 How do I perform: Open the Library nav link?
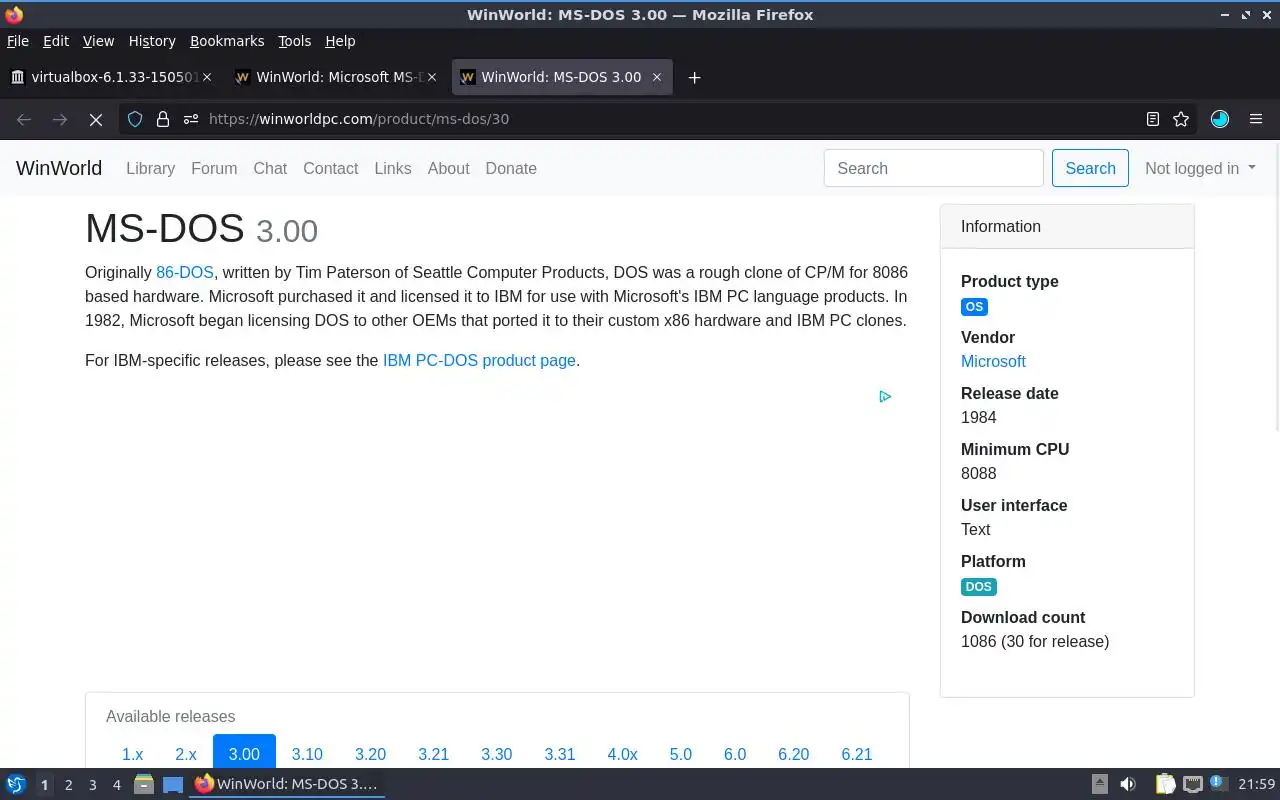click(x=150, y=168)
